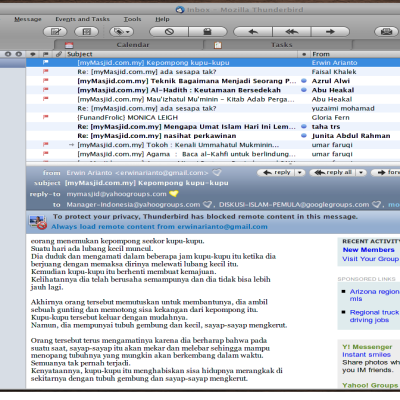Delete message using the trash toolbar icon

[207, 32]
